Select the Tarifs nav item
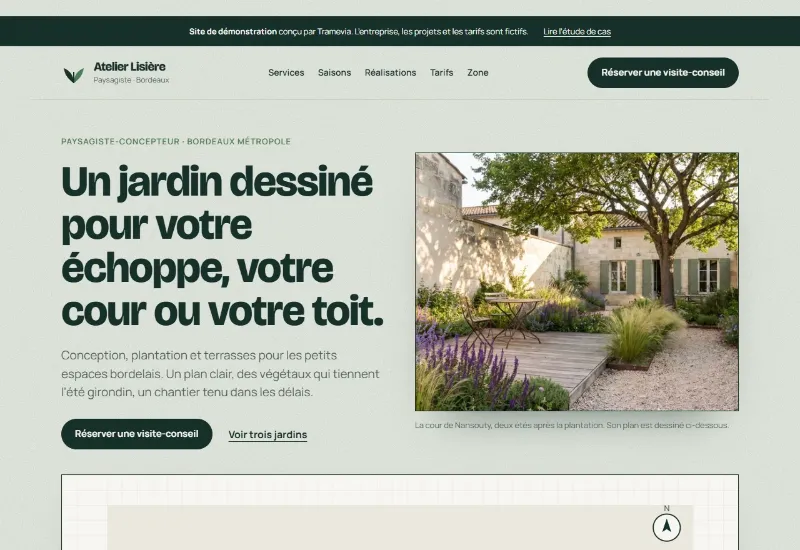This screenshot has width=800, height=550. [441, 72]
